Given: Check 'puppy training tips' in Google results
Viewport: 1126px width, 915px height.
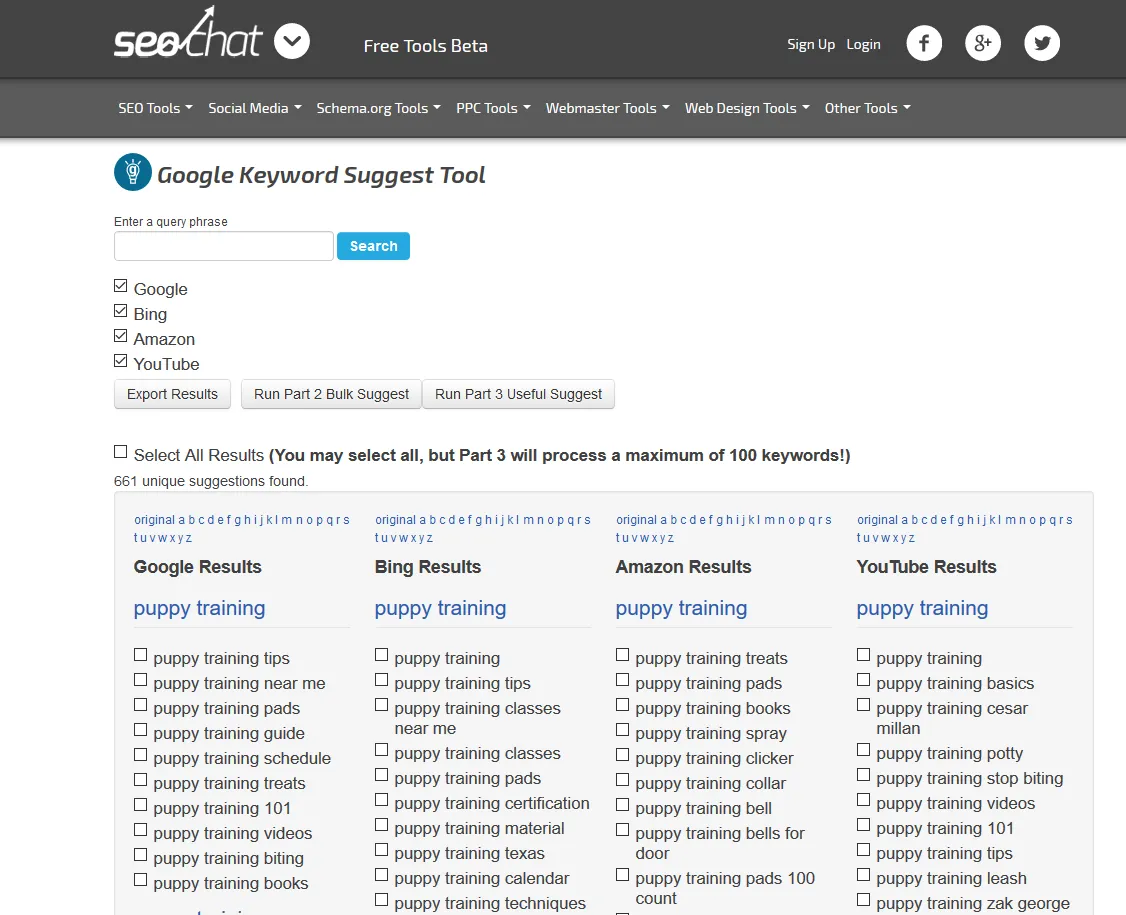Looking at the screenshot, I should pos(141,654).
